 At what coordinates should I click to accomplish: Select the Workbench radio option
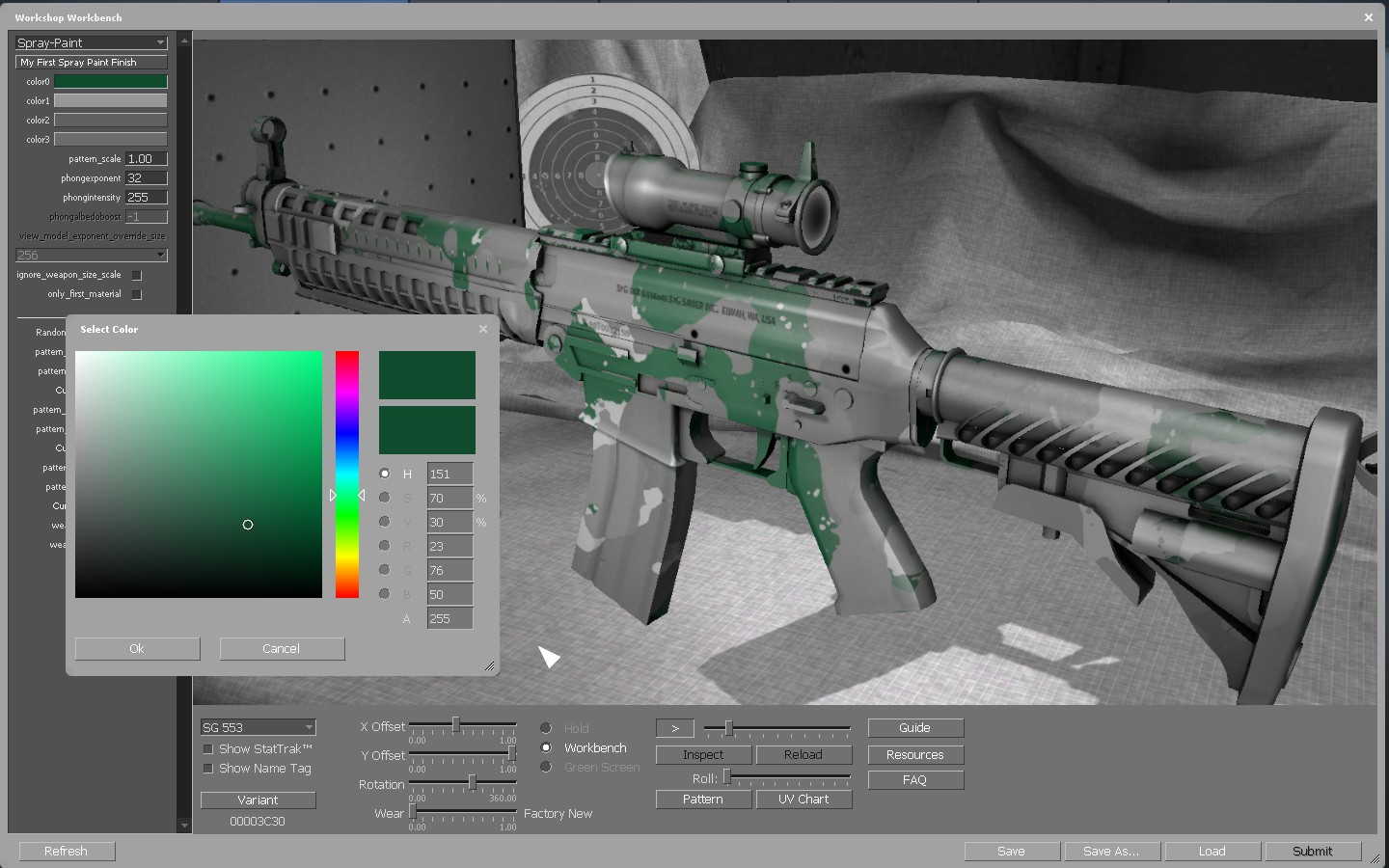[546, 747]
